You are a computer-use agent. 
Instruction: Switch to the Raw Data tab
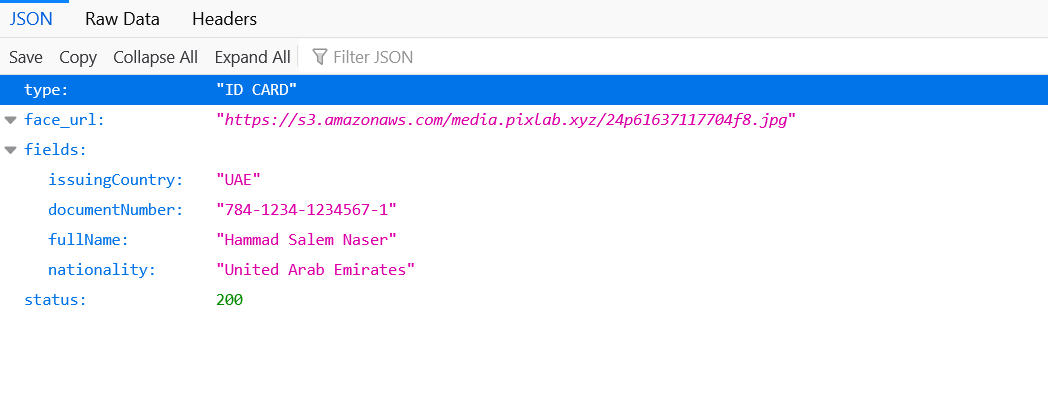122,19
